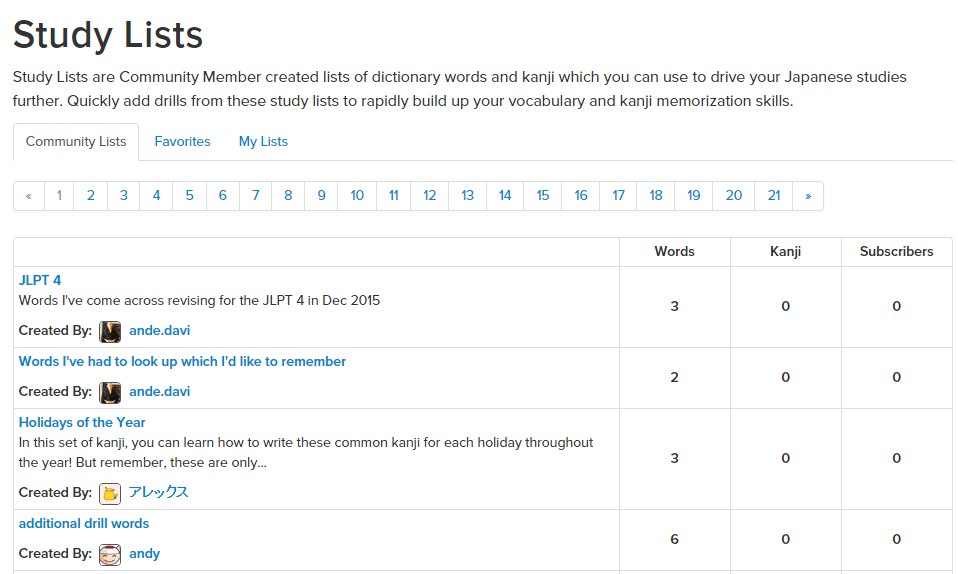958x574 pixels.
Task: Go to page 15
Action: [x=543, y=196]
